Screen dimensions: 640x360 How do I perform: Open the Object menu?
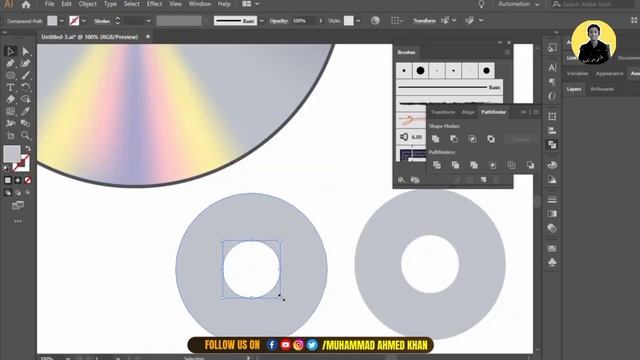coord(88,4)
